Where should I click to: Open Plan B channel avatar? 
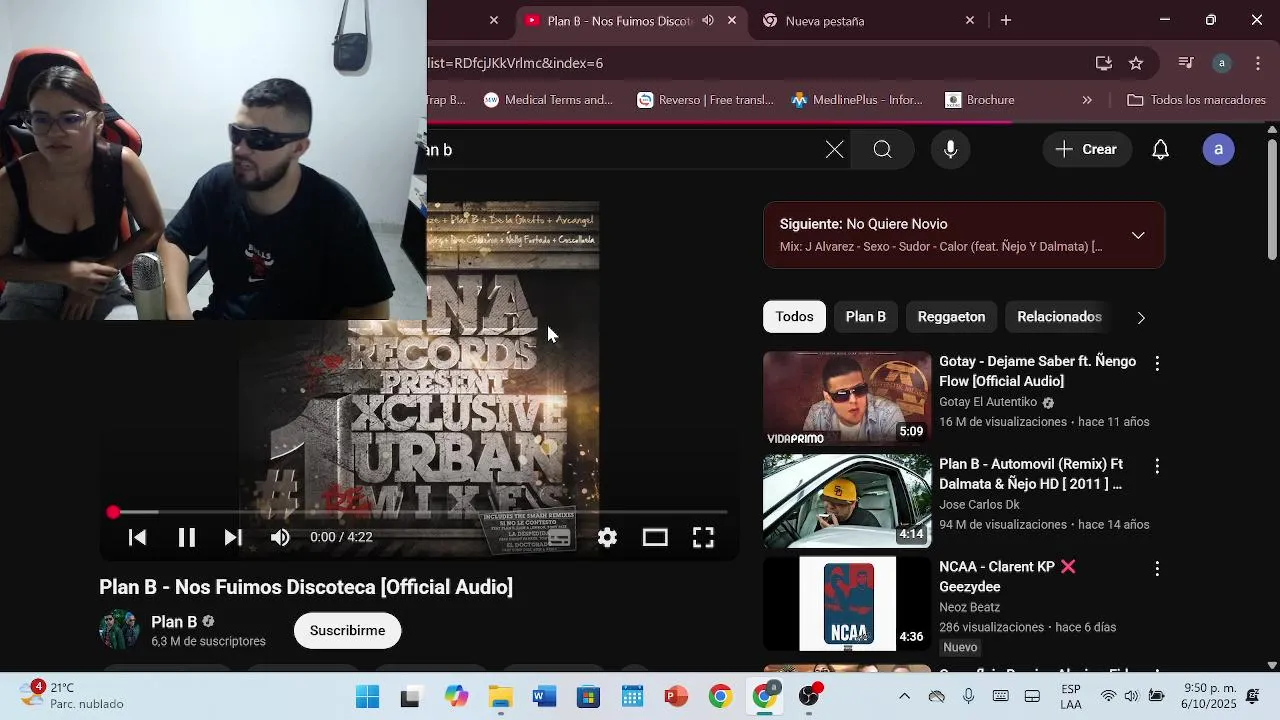(119, 630)
